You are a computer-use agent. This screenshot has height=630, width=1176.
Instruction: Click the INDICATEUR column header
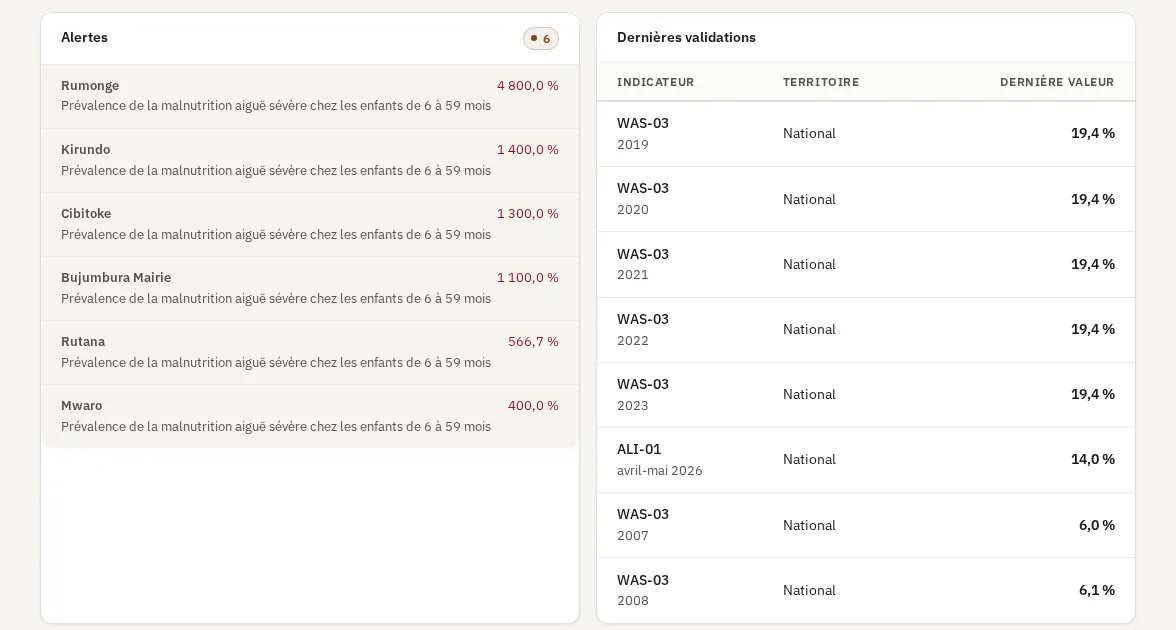(x=656, y=82)
